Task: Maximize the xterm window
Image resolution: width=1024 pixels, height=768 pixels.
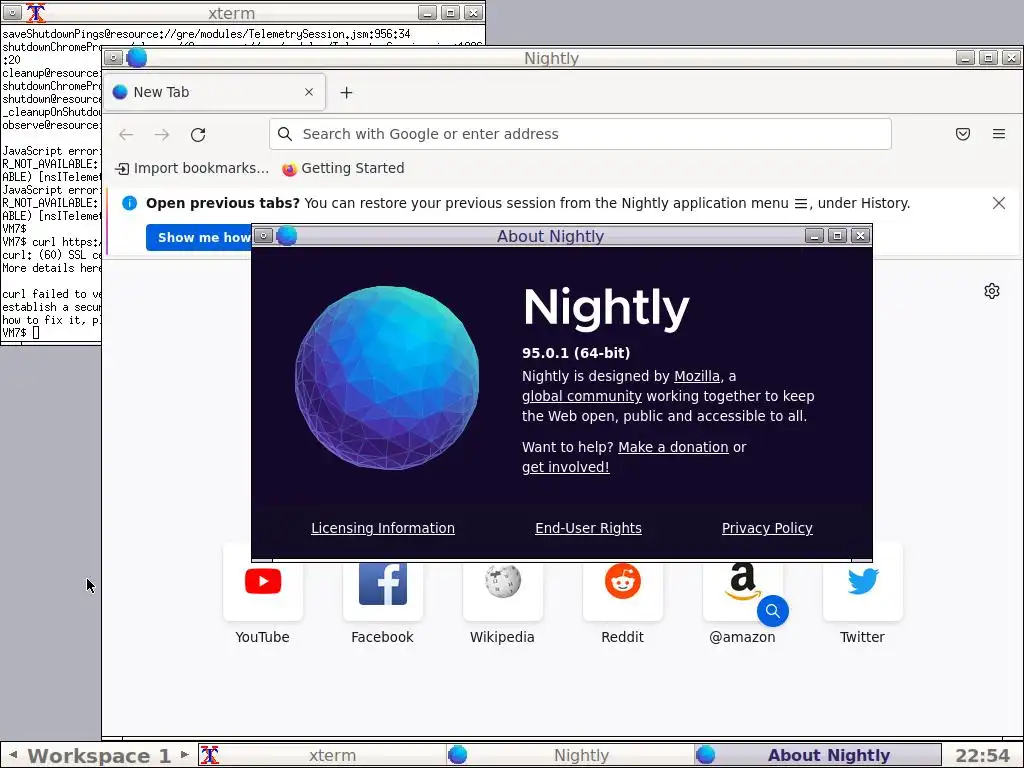Action: (x=450, y=12)
